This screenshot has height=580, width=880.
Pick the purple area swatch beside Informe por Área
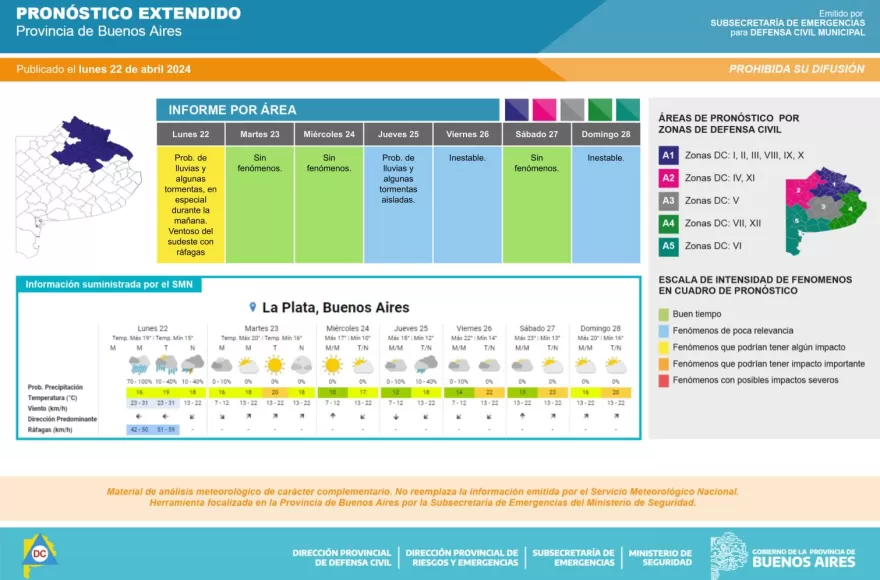pos(516,109)
